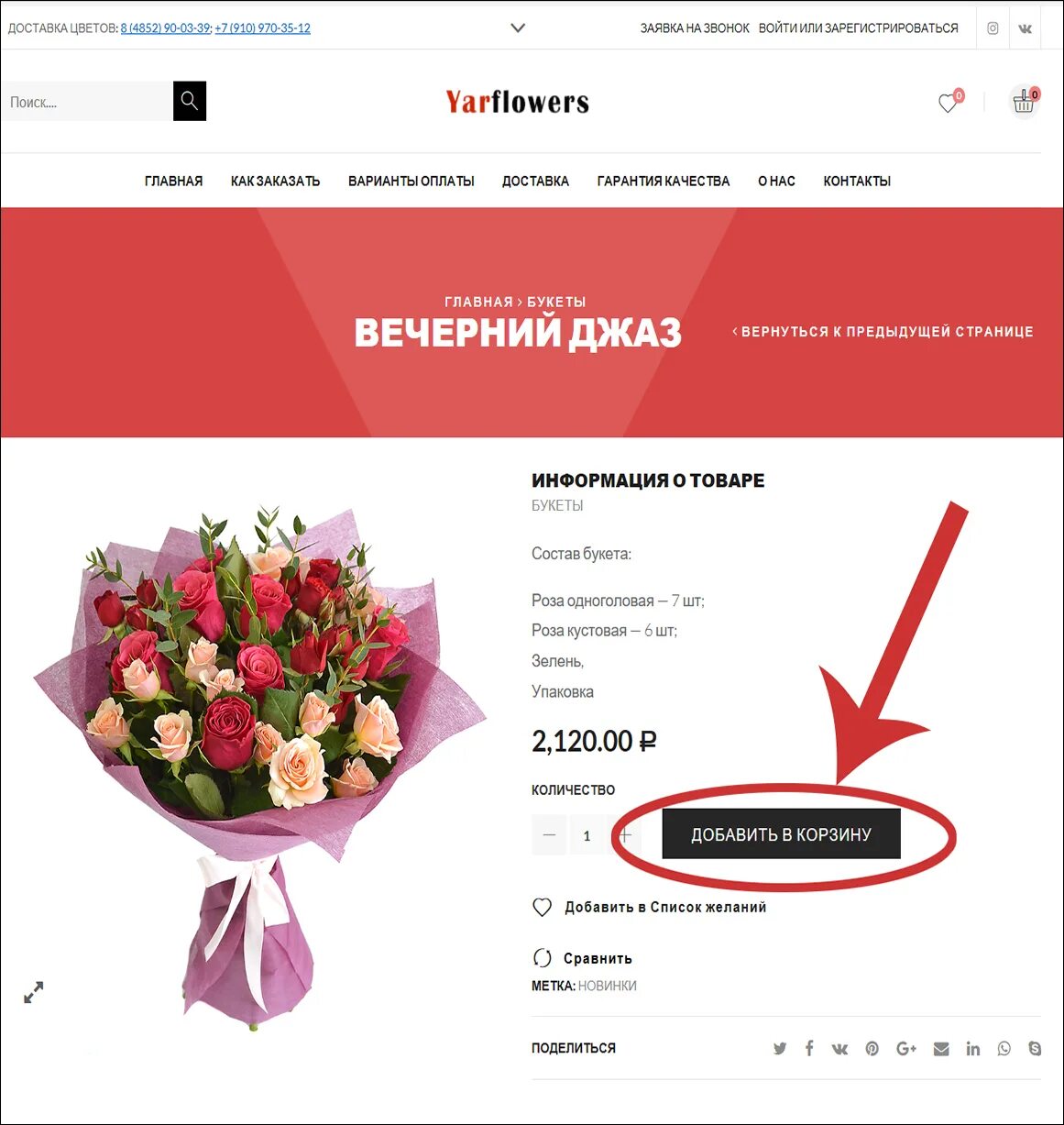The width and height of the screenshot is (1064, 1125).
Task: Focus the Поиск search input field
Action: click(x=87, y=101)
